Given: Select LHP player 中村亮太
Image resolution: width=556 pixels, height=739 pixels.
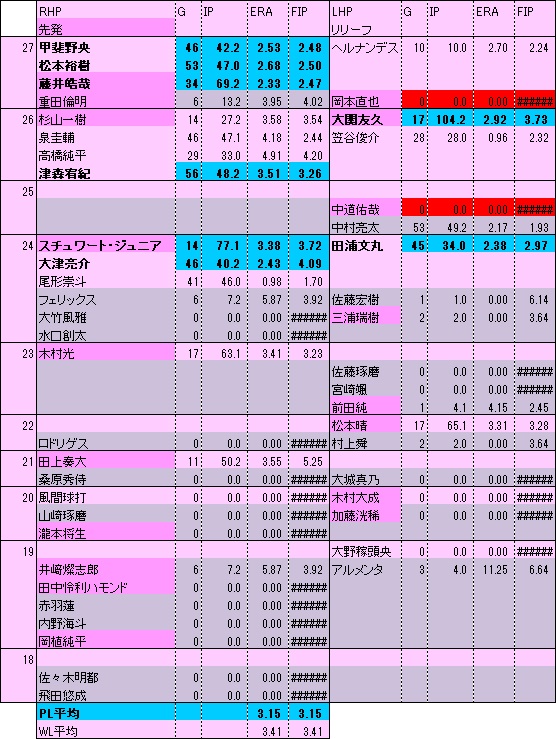Looking at the screenshot, I should tap(365, 227).
